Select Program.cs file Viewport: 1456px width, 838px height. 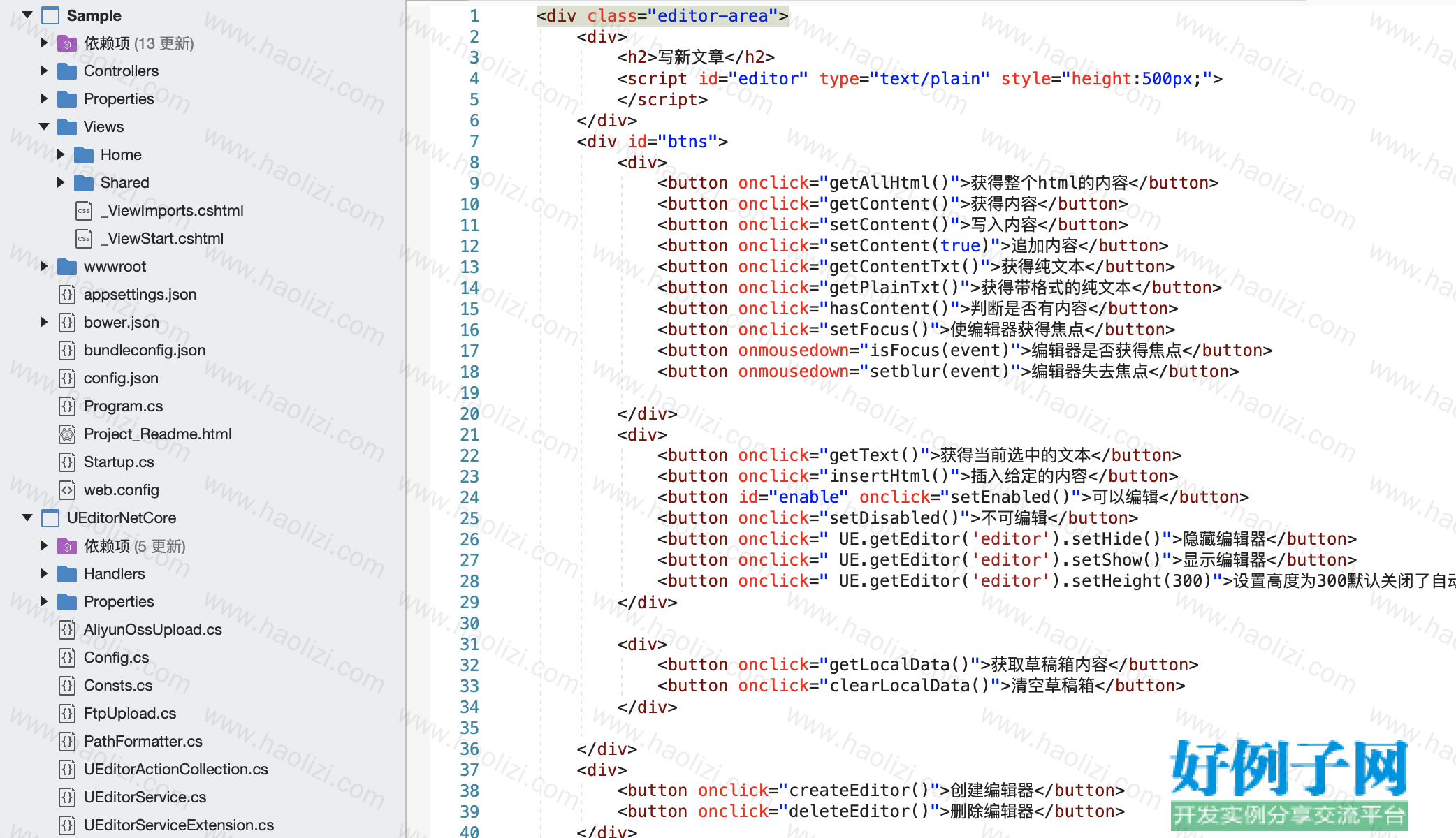tap(123, 406)
